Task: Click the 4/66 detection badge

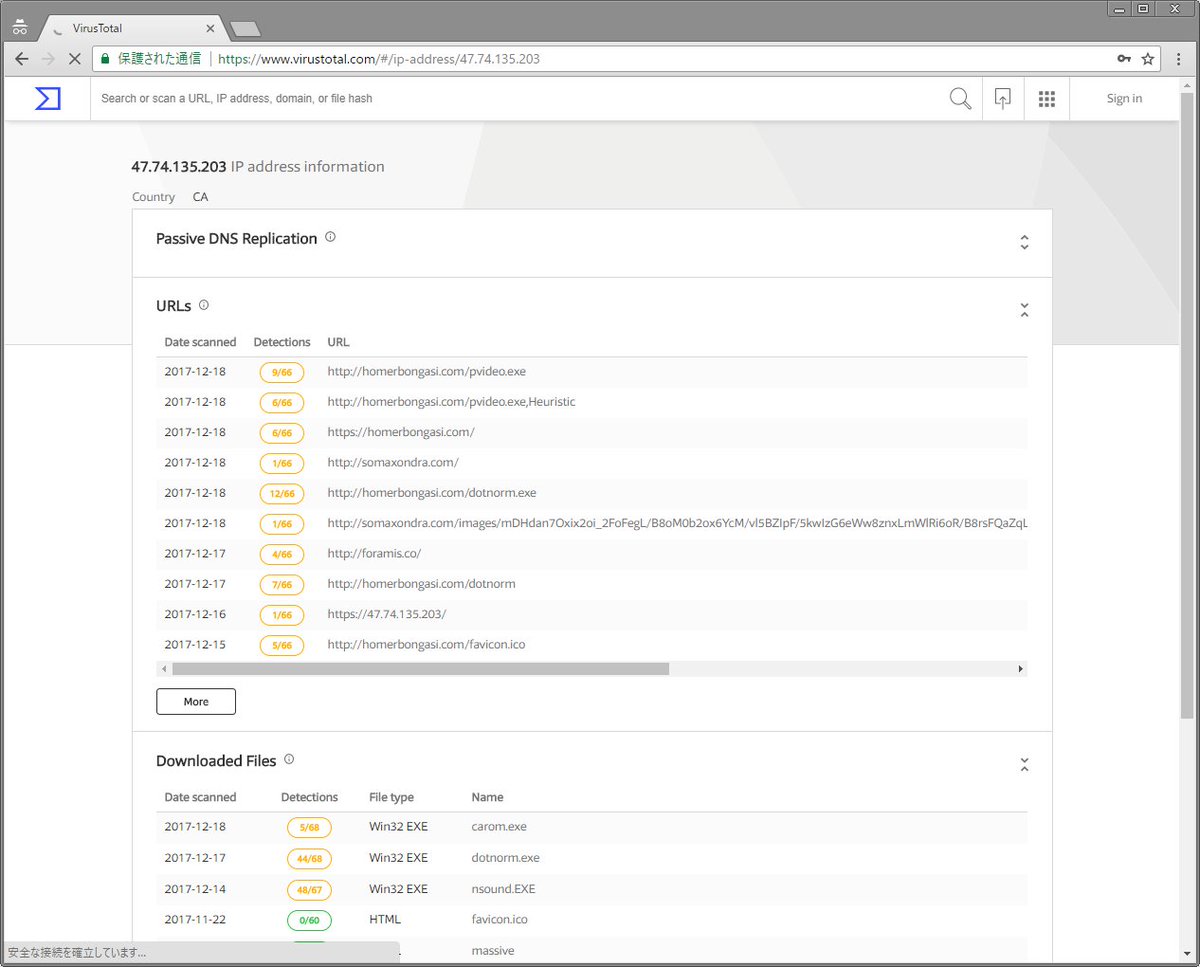Action: (282, 554)
